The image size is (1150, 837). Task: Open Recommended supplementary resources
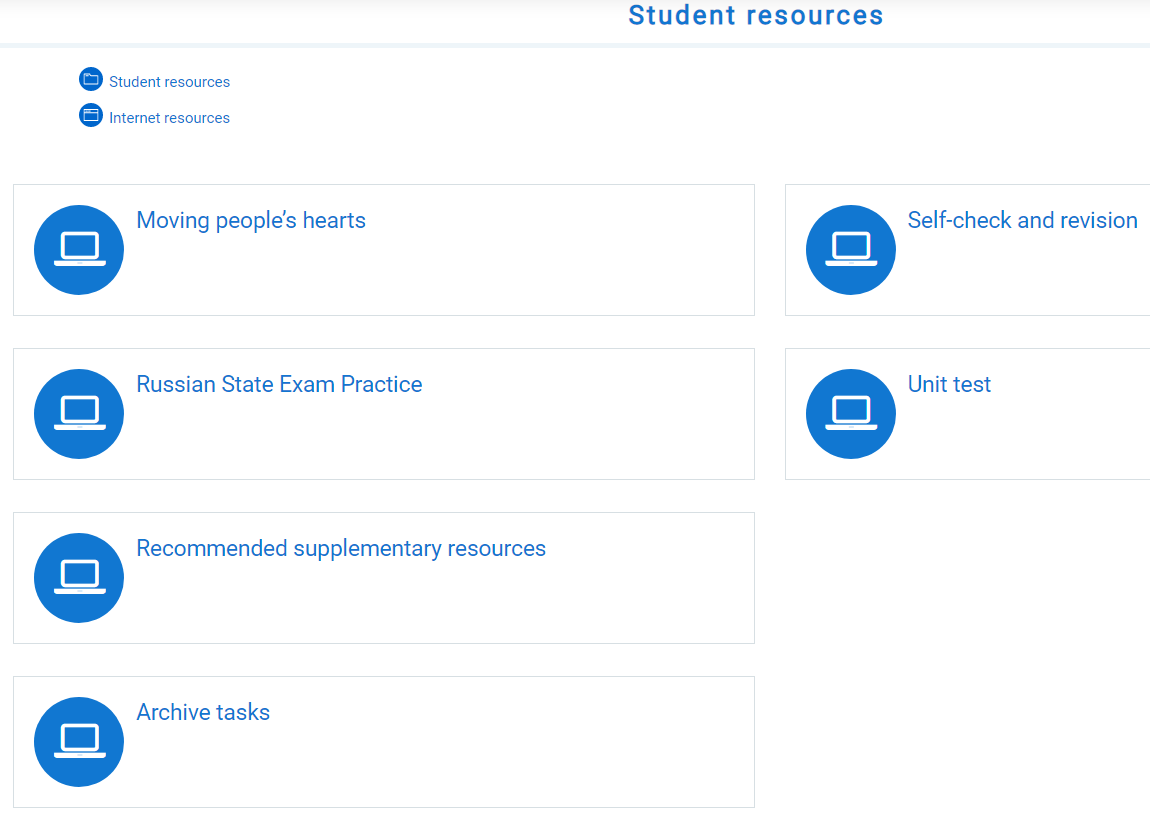pyautogui.click(x=341, y=548)
